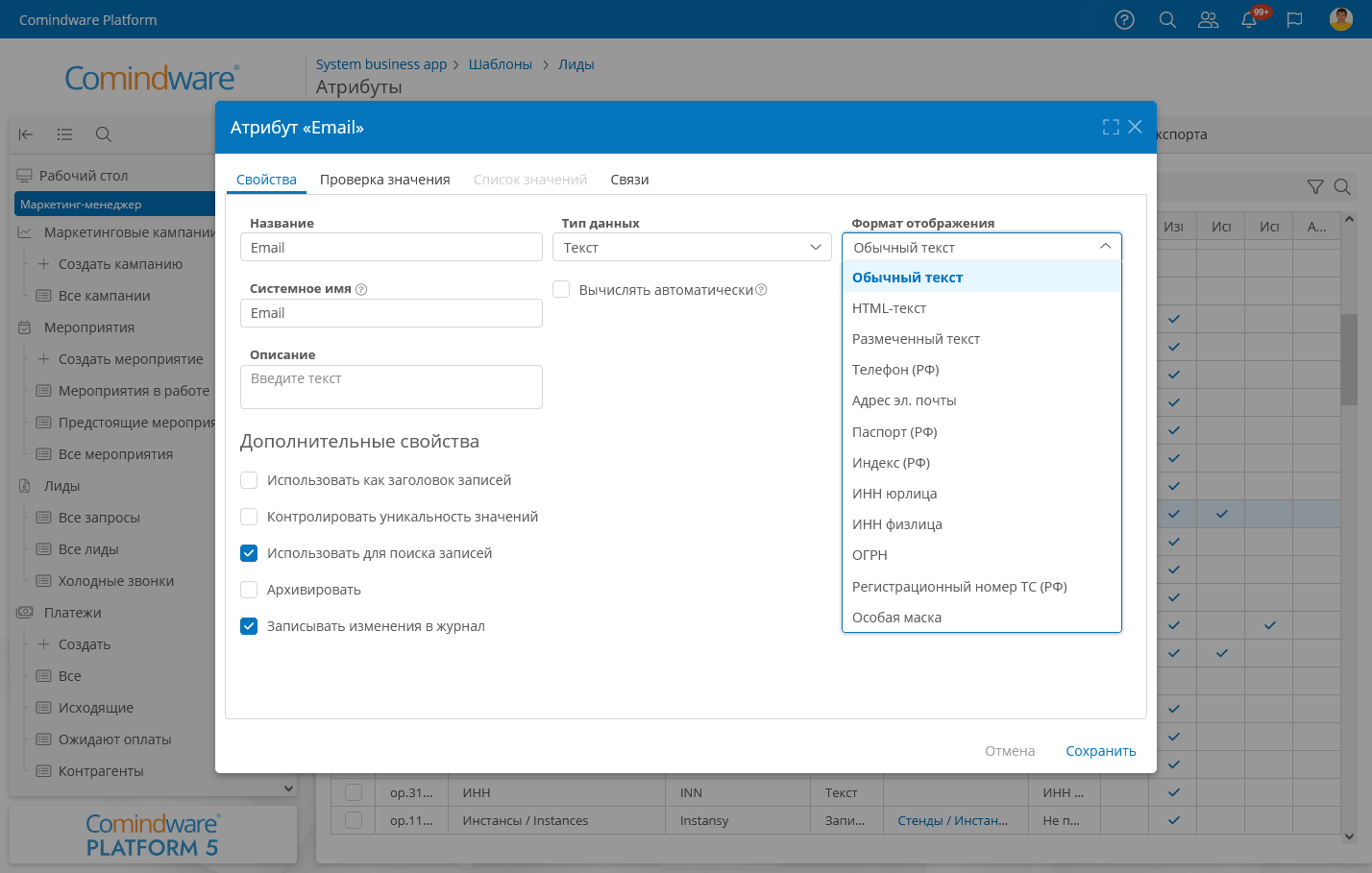Enable 'Использовать как заголовок записей' checkbox

[x=249, y=480]
